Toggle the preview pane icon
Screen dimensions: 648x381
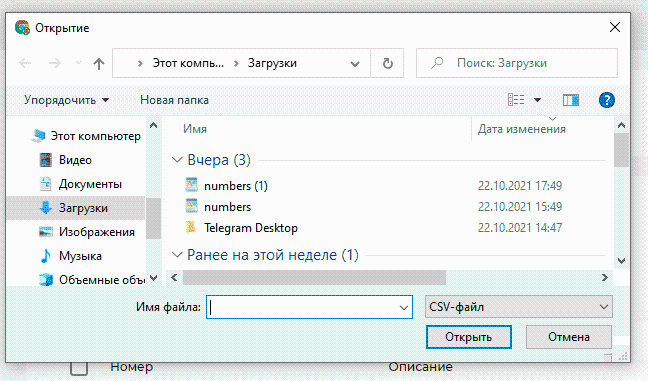(x=571, y=100)
